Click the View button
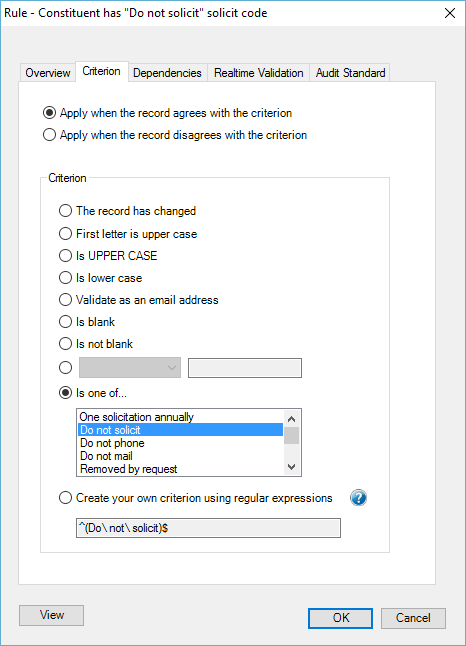 [x=52, y=615]
